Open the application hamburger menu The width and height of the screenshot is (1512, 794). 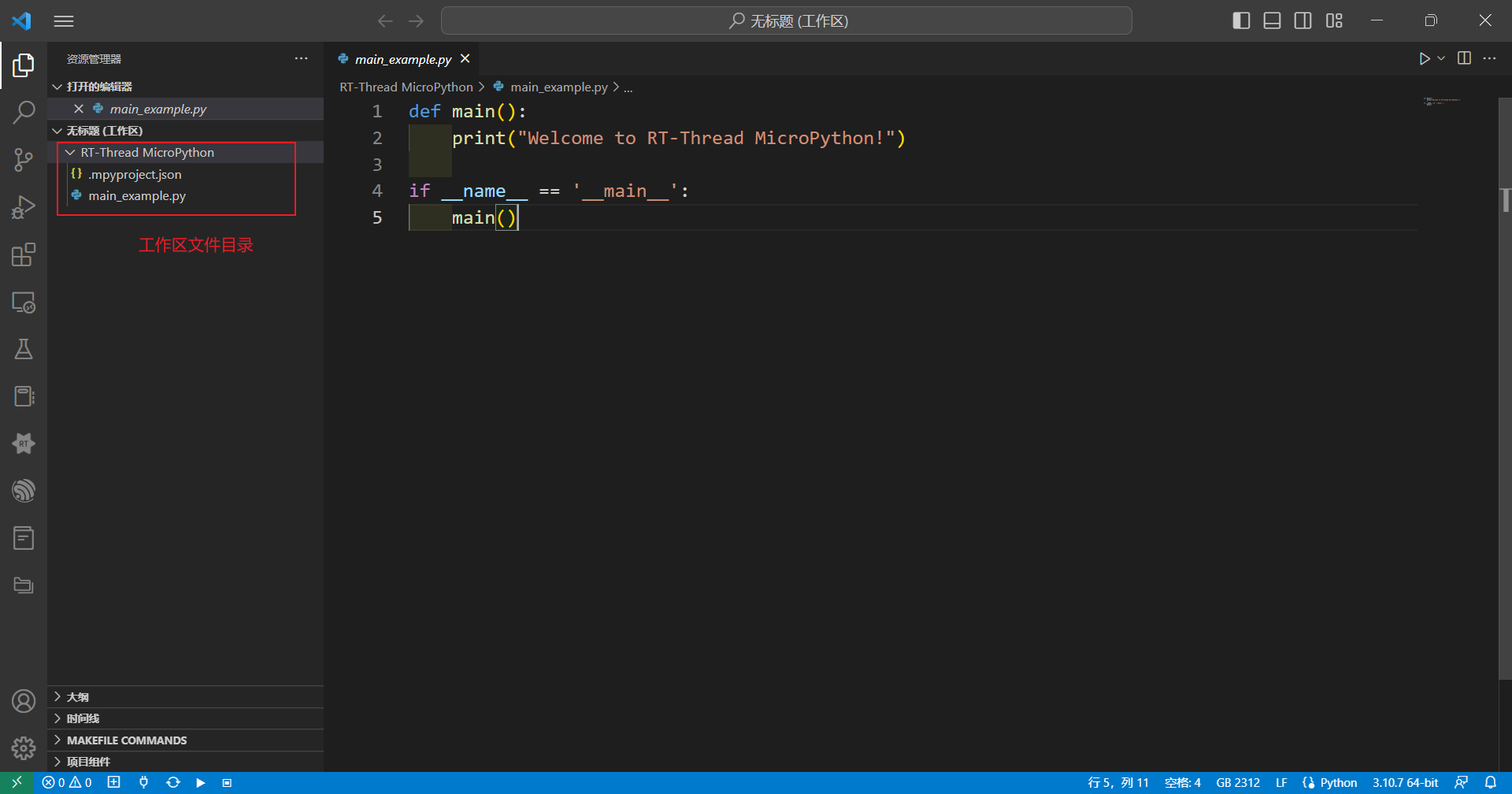pos(64,21)
